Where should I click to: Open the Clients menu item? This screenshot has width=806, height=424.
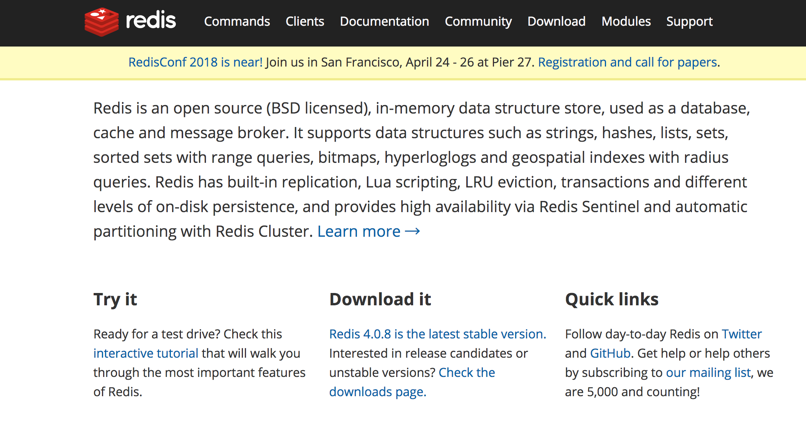point(305,21)
